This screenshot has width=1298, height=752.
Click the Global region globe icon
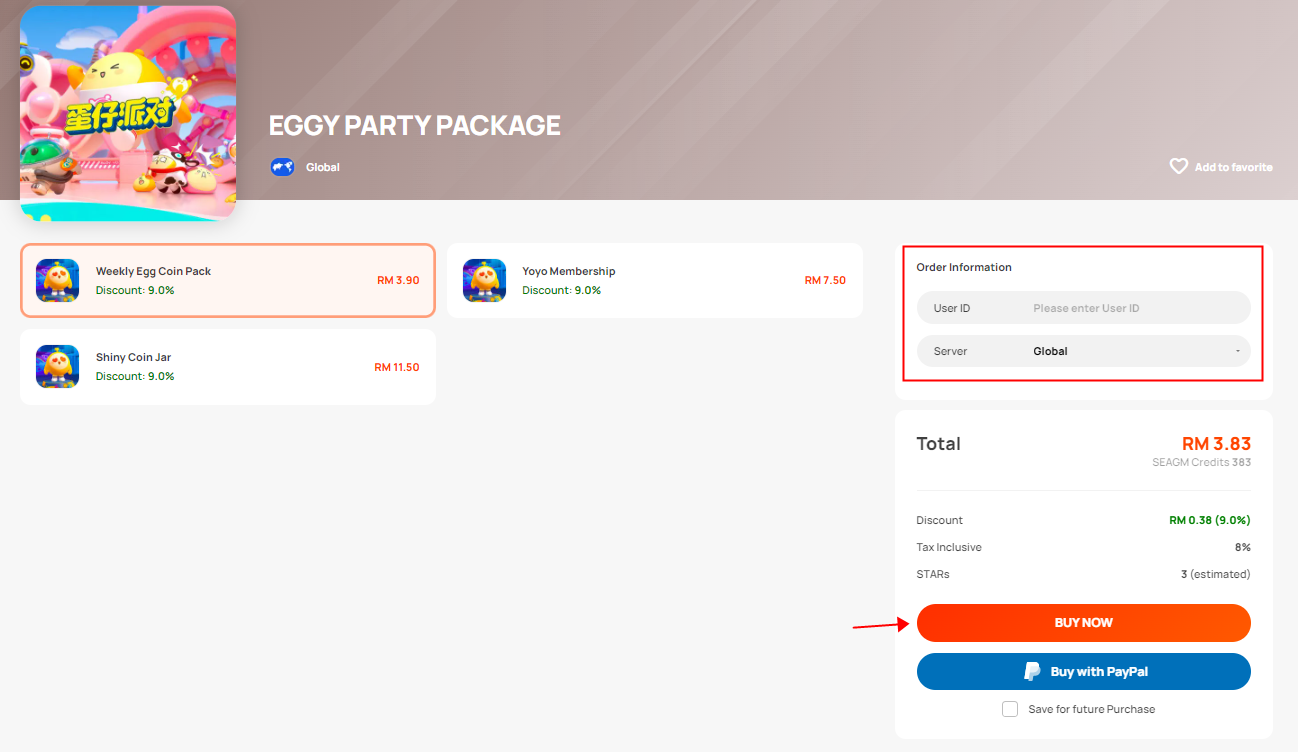click(x=283, y=167)
